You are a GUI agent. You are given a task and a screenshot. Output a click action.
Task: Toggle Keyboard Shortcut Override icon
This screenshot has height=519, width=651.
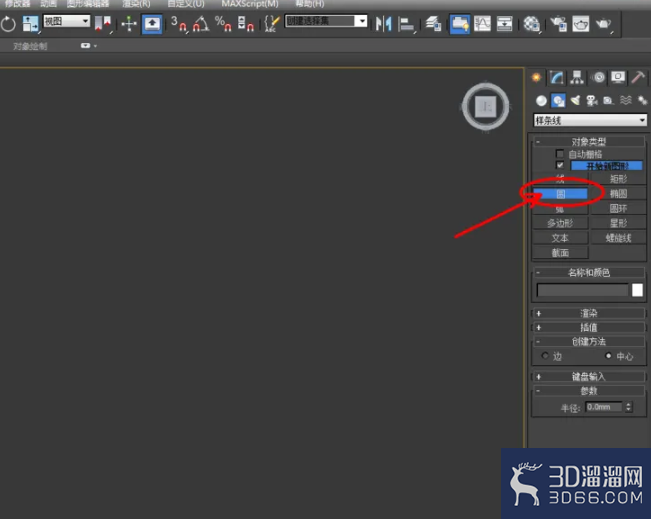click(152, 24)
